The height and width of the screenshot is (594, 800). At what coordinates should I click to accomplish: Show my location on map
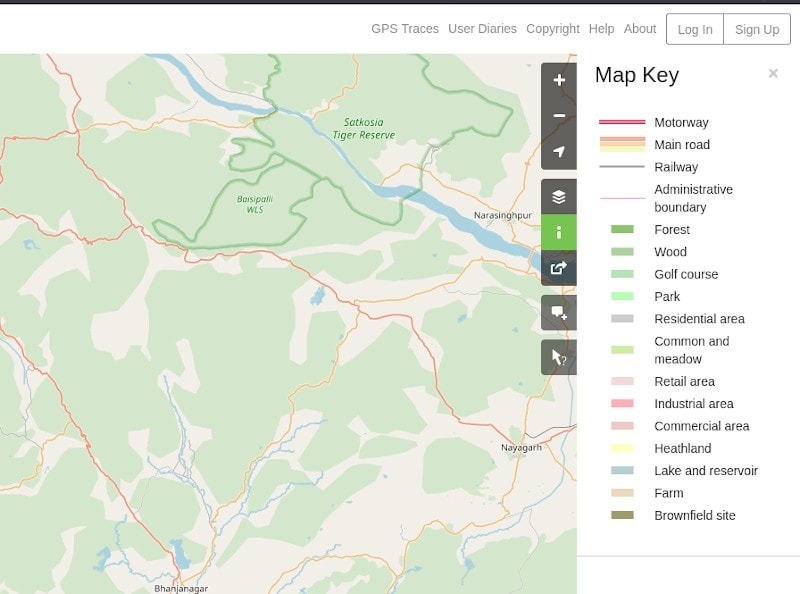[559, 152]
